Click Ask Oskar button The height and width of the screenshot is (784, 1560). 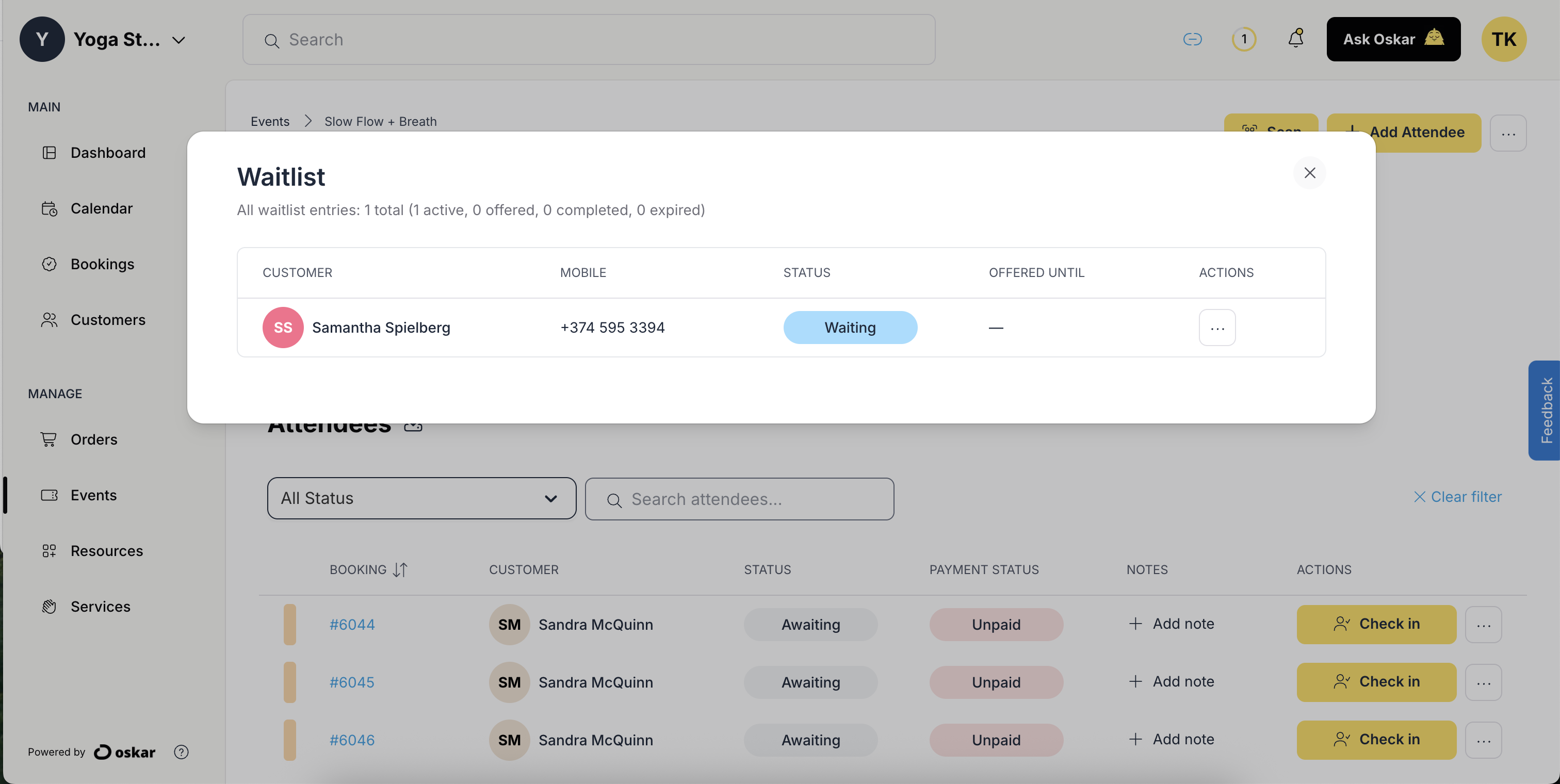[1393, 39]
